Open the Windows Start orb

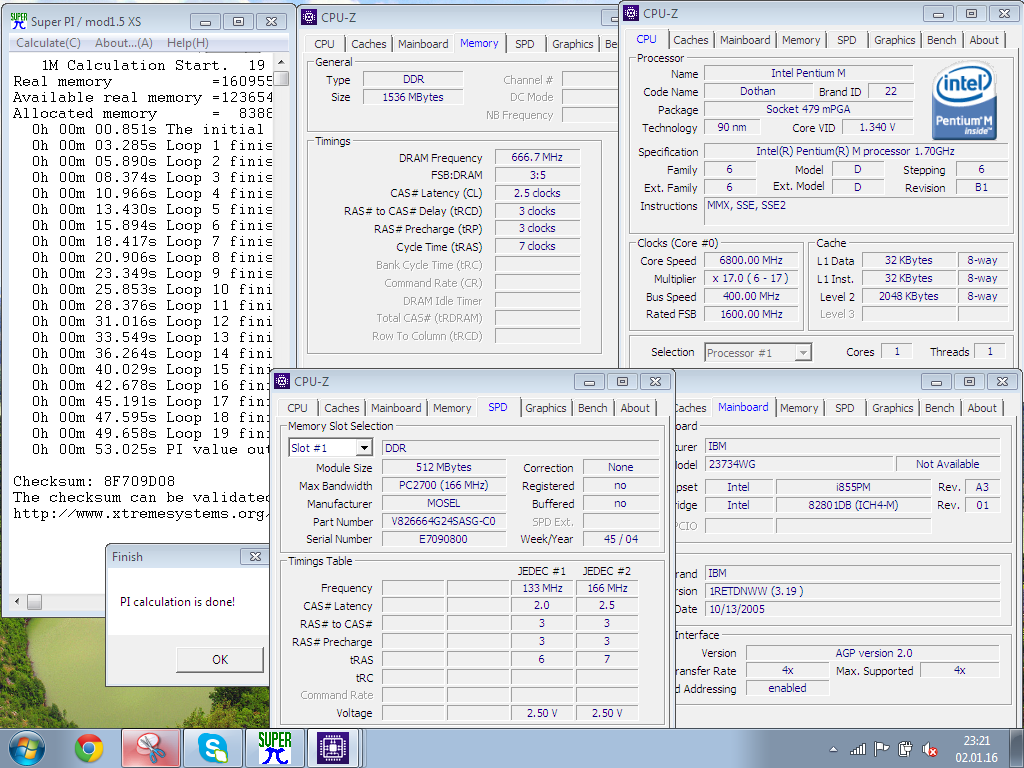[27, 748]
